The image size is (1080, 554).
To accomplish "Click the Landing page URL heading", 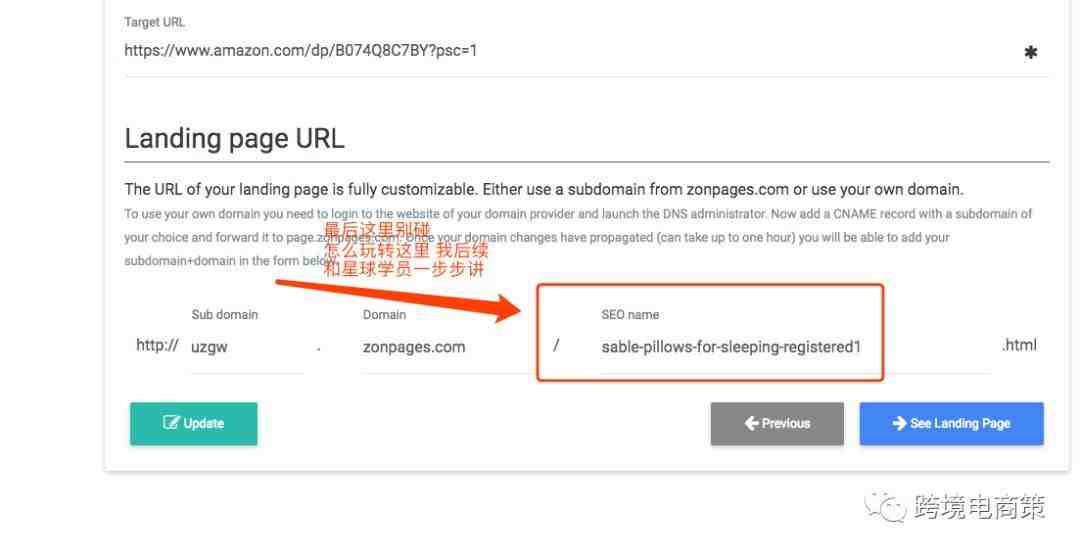I will 234,138.
